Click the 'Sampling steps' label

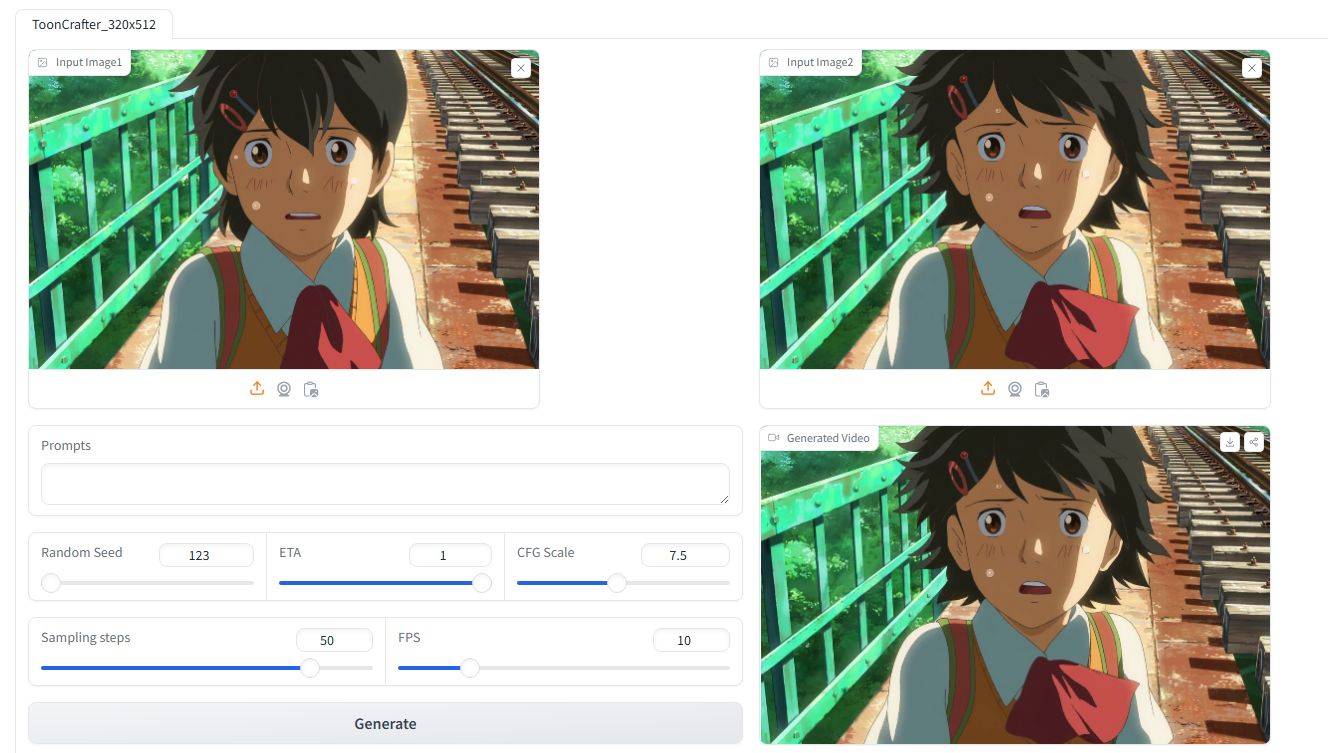(85, 637)
